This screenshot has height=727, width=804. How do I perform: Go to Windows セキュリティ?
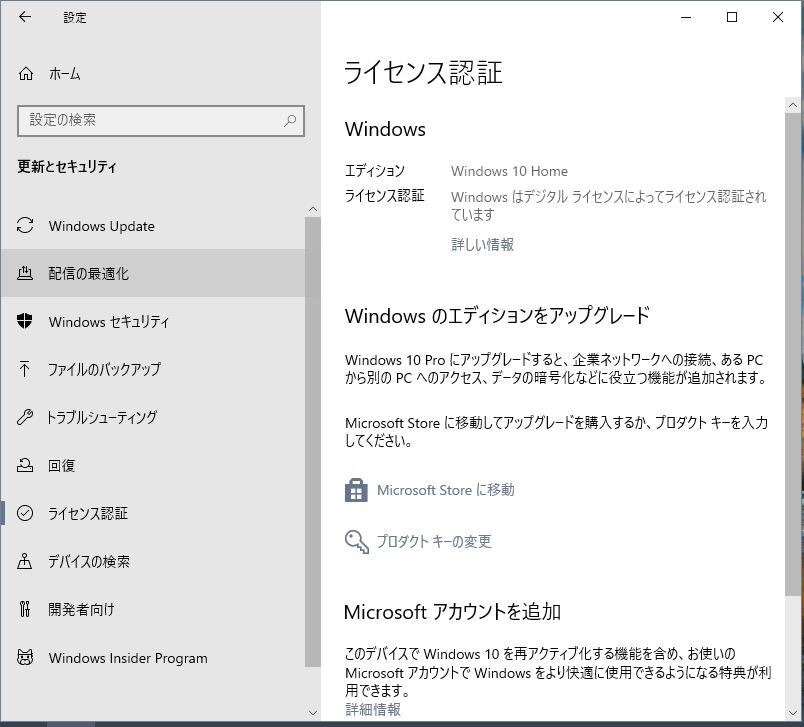(x=153, y=321)
